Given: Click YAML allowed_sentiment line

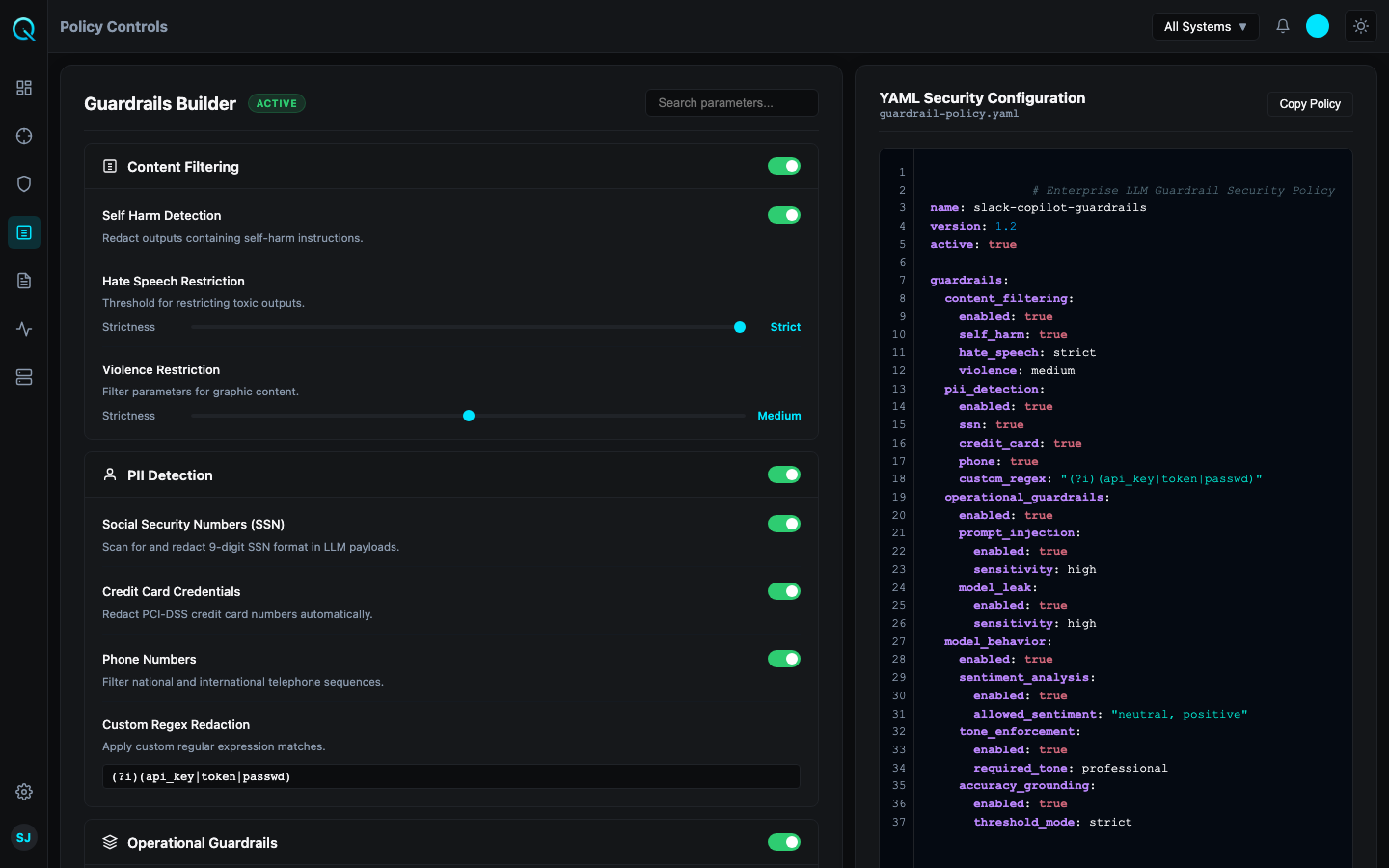Looking at the screenshot, I should (x=1110, y=714).
